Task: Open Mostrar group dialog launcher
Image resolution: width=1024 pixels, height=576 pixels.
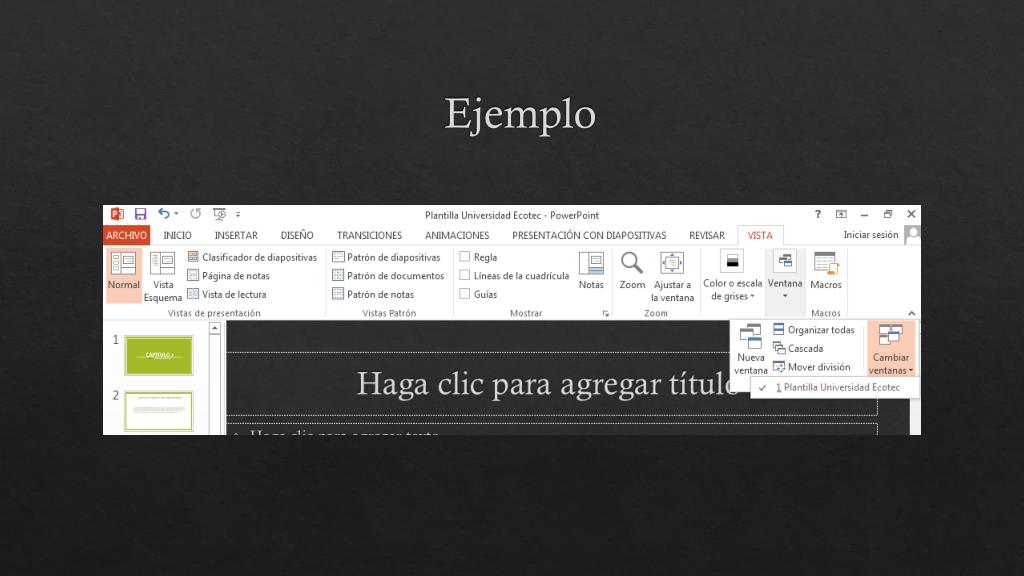Action: 605,313
